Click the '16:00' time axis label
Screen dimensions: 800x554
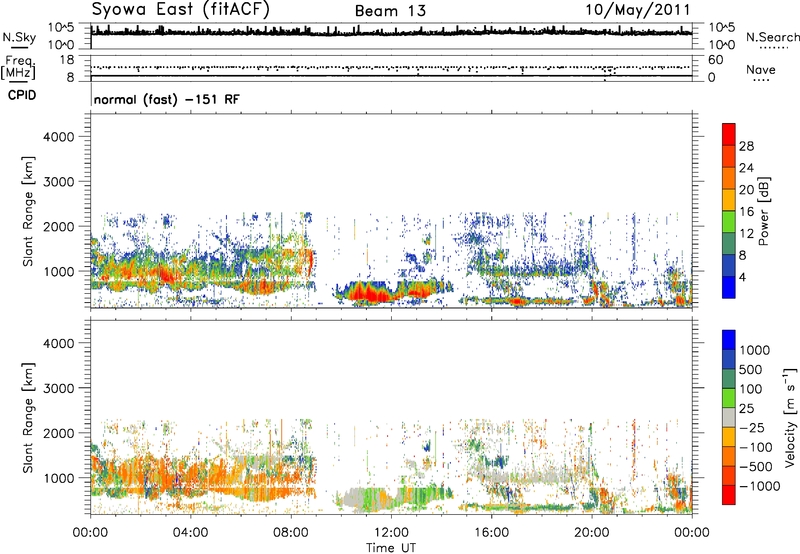(x=491, y=533)
